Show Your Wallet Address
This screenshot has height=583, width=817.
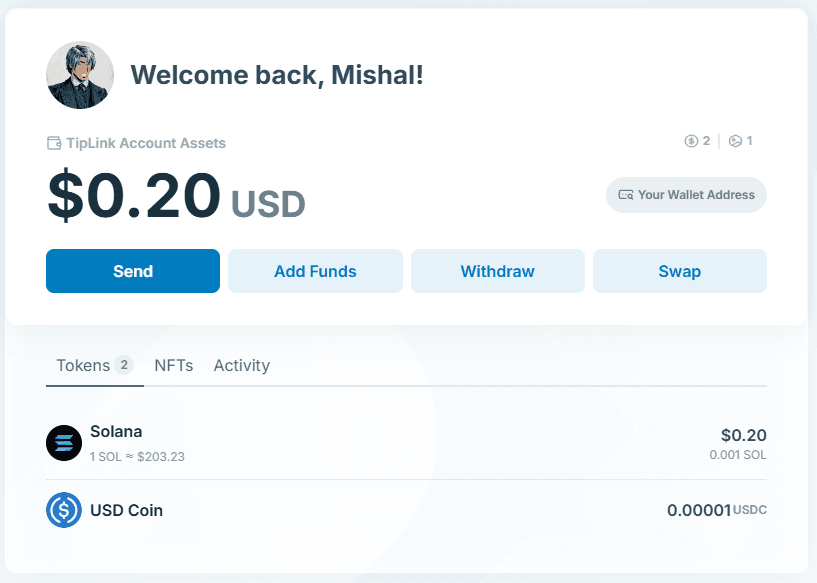[x=686, y=195]
